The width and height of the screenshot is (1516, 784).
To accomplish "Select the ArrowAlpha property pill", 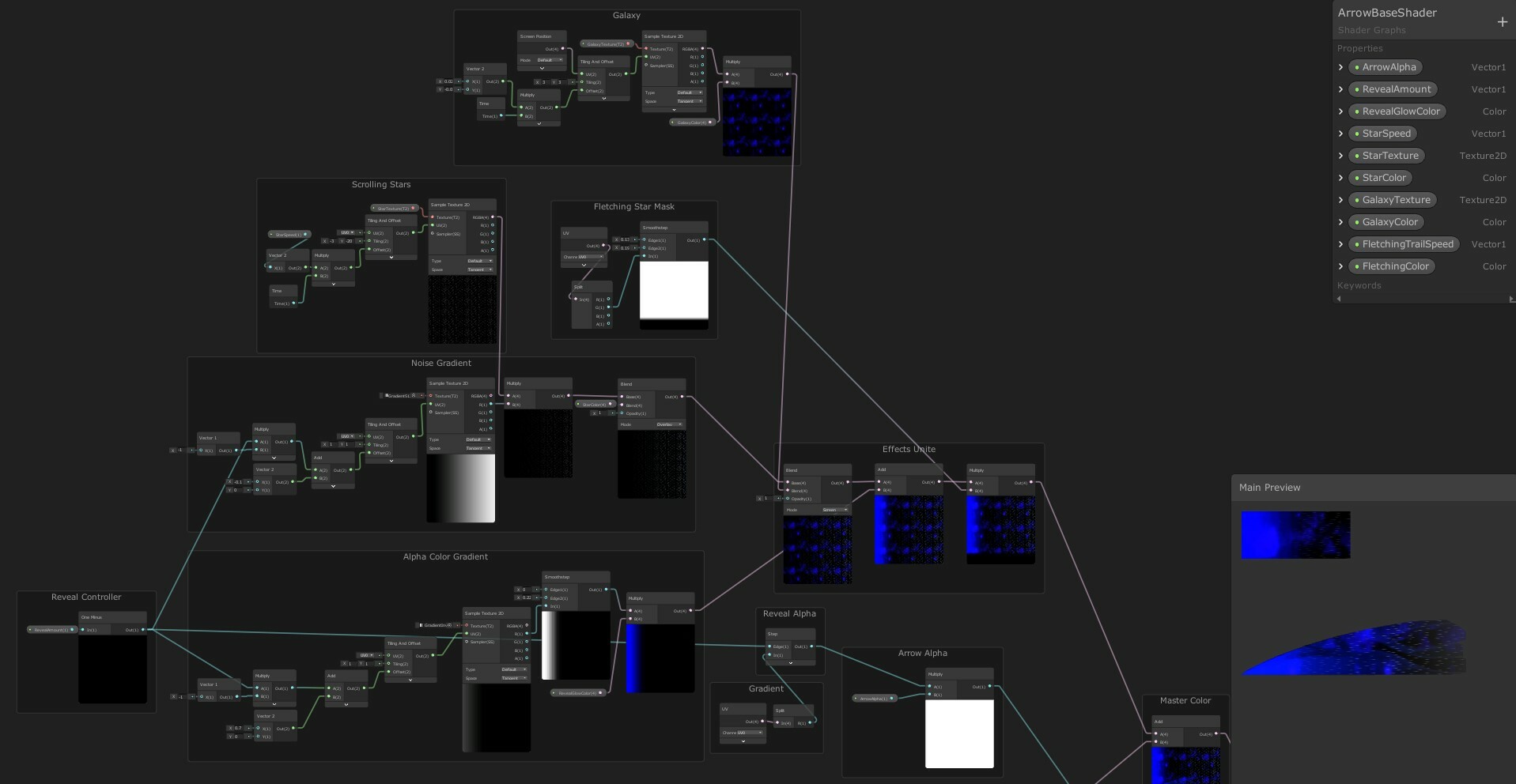I will [x=1386, y=67].
